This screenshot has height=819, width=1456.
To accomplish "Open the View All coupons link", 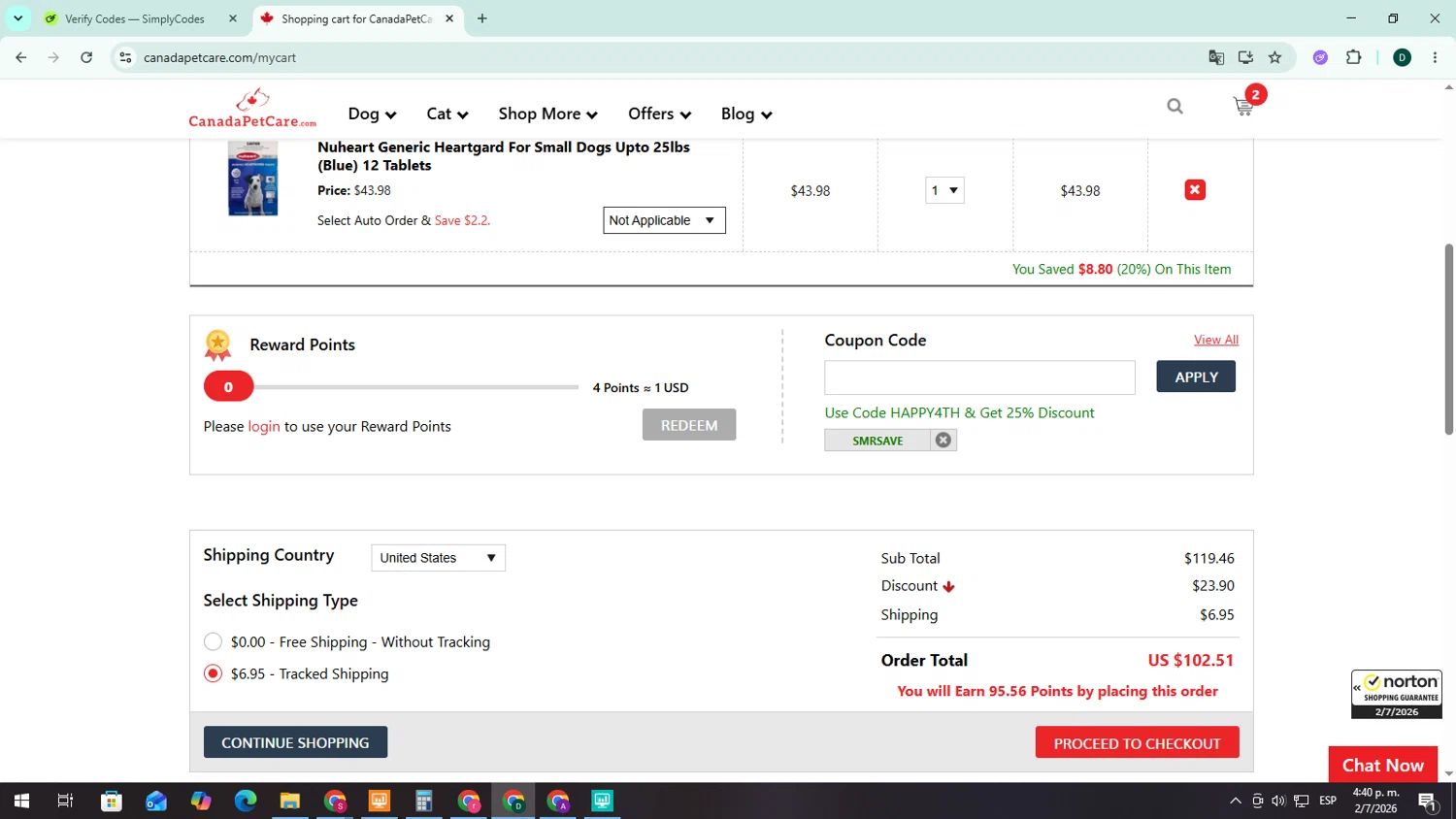I will (x=1216, y=340).
